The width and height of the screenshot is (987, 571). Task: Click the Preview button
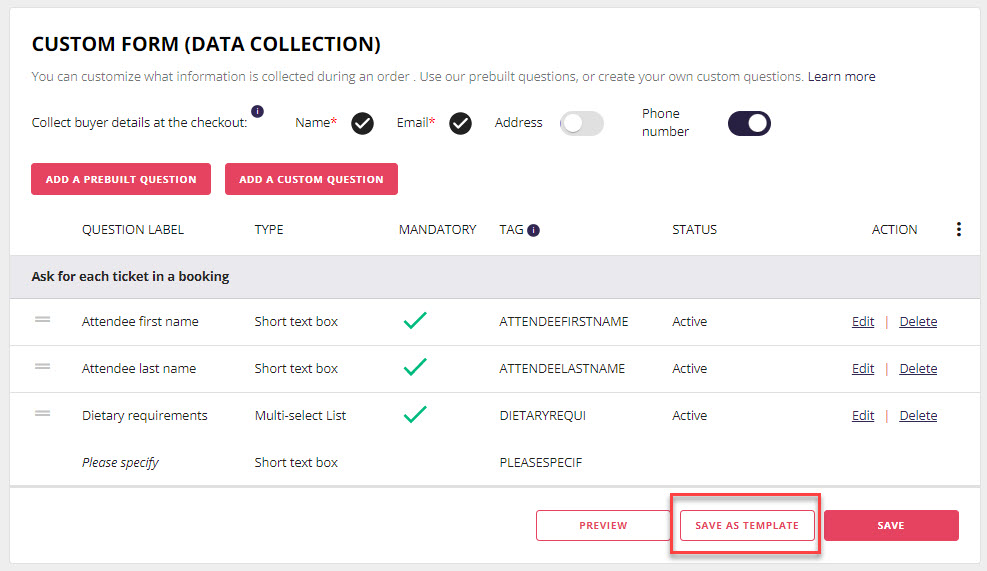[x=603, y=525]
